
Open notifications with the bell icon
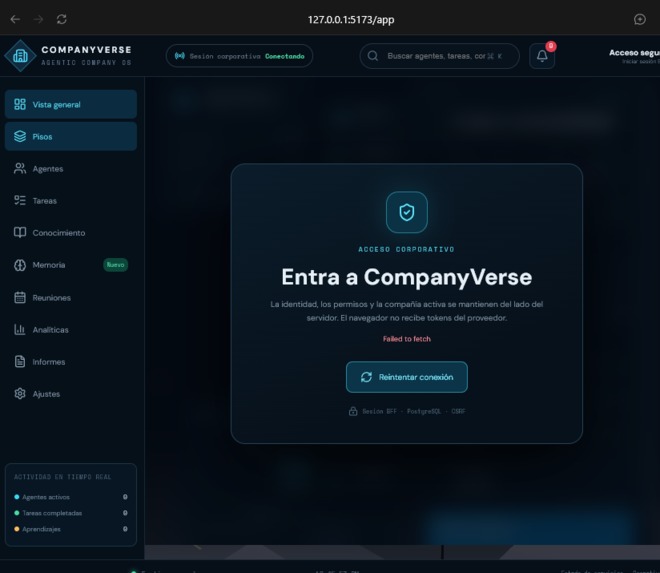[542, 56]
